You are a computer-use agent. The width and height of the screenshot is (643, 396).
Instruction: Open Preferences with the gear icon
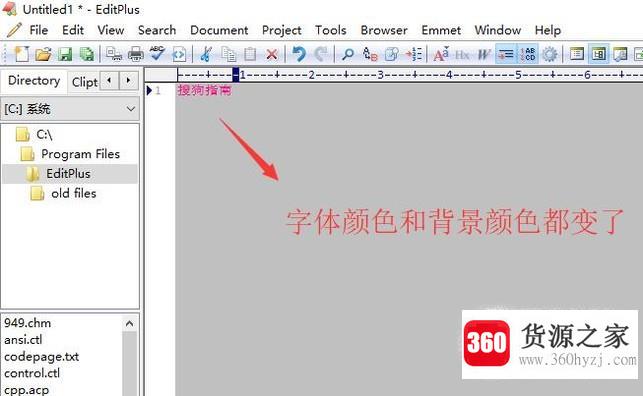click(550, 54)
